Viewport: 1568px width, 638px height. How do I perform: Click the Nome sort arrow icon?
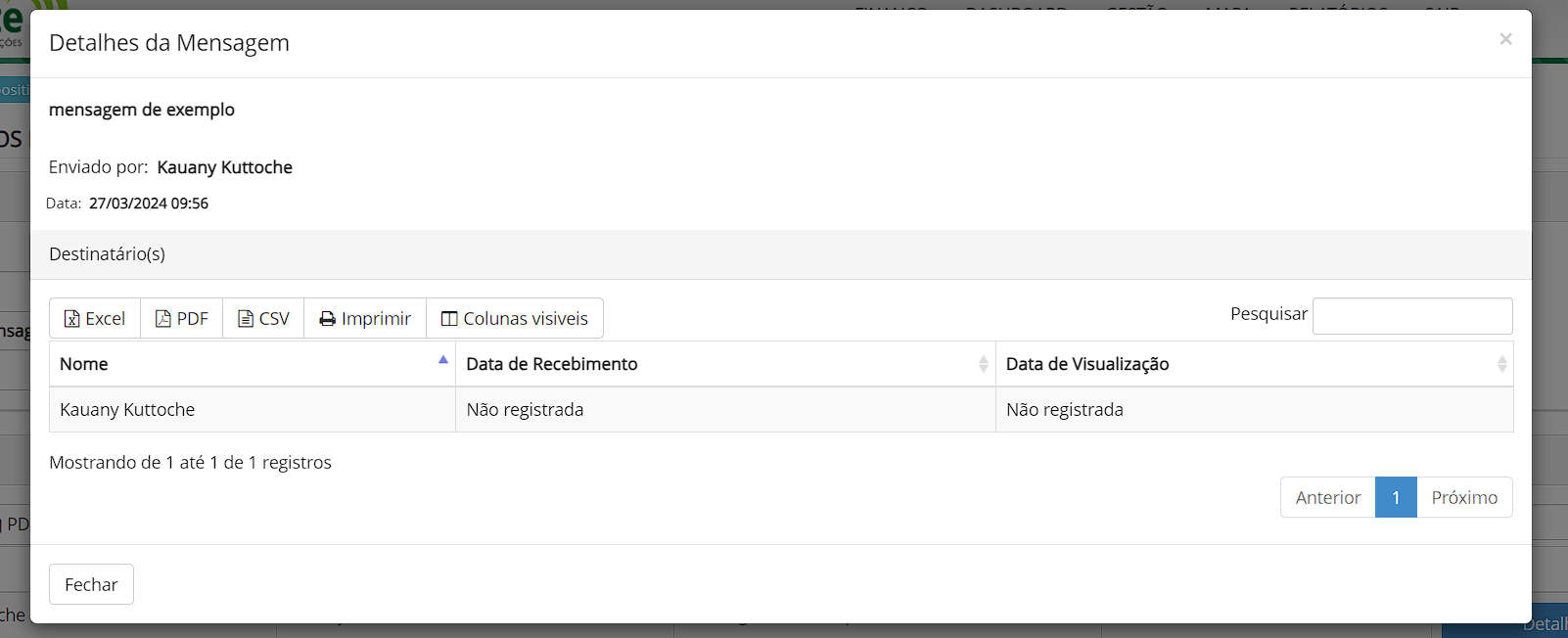coord(443,360)
